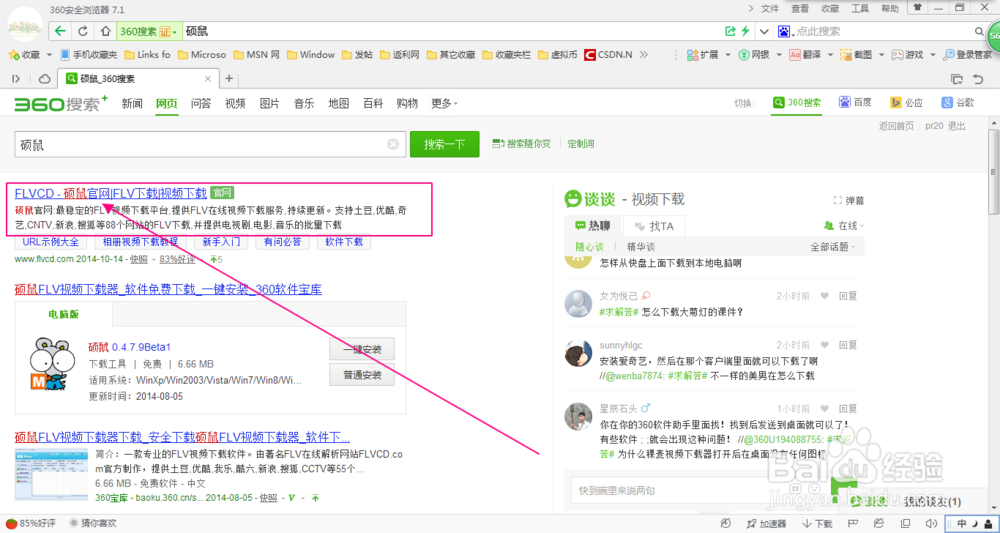Clear the 硕鼠 search box with the X icon

point(393,144)
